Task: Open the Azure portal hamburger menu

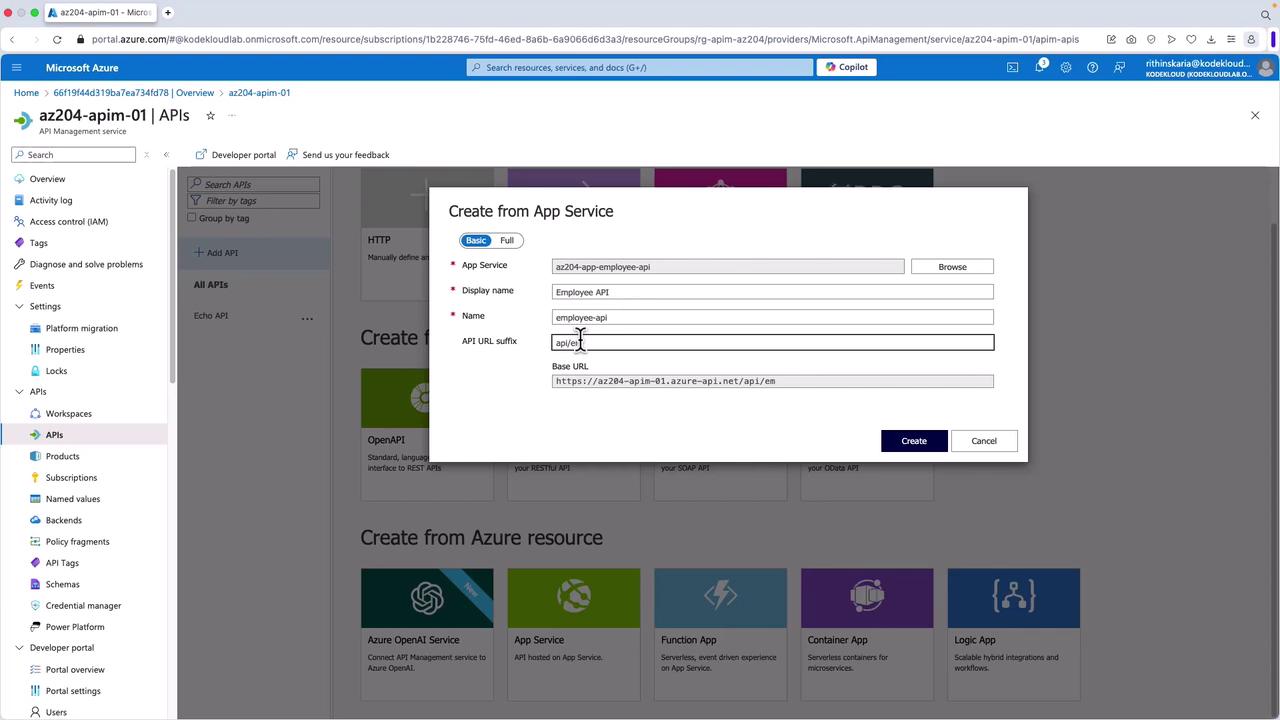Action: [16, 67]
